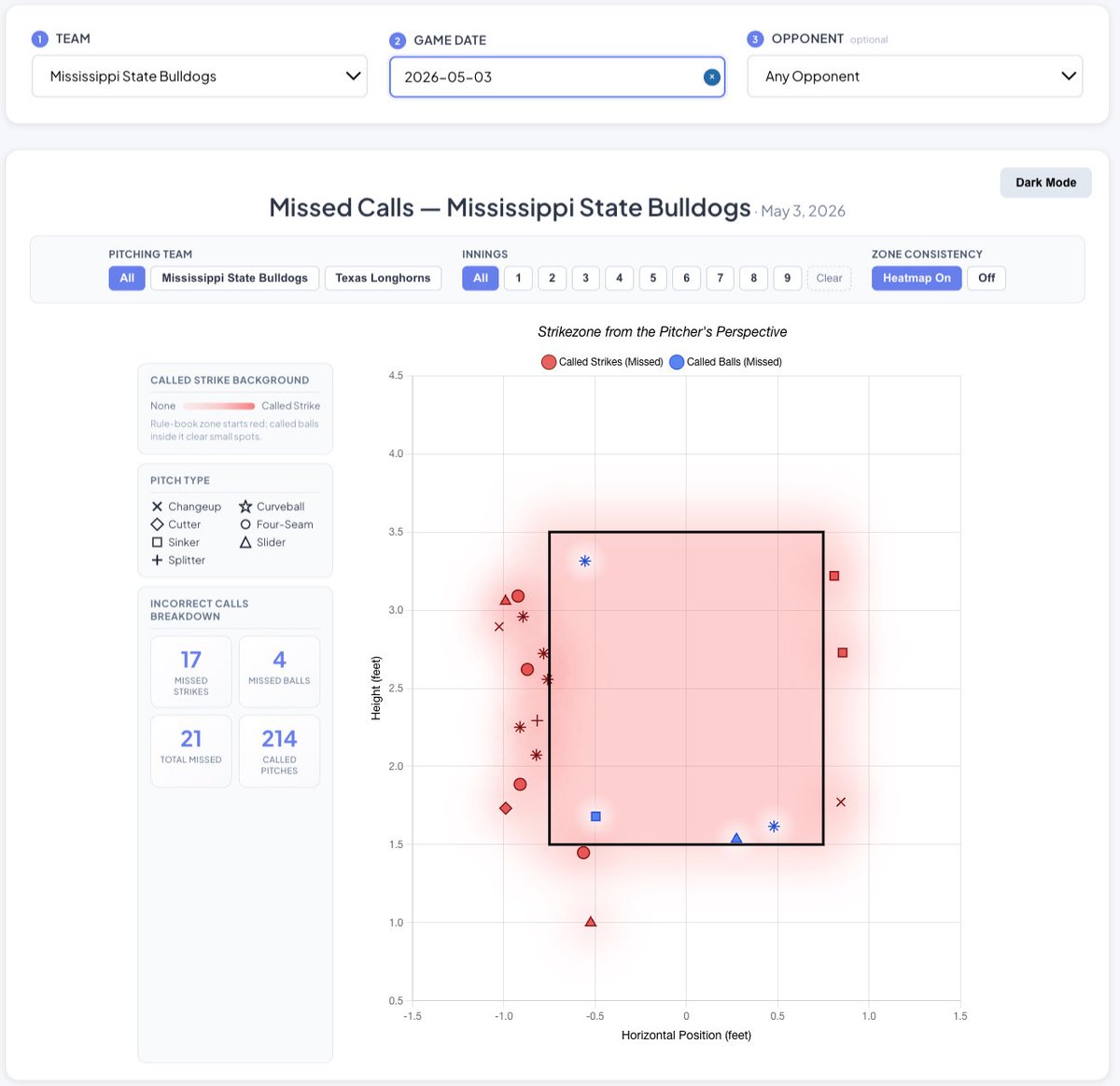1120x1086 pixels.
Task: Click the red slider triangle near height 3.0
Action: click(x=505, y=600)
